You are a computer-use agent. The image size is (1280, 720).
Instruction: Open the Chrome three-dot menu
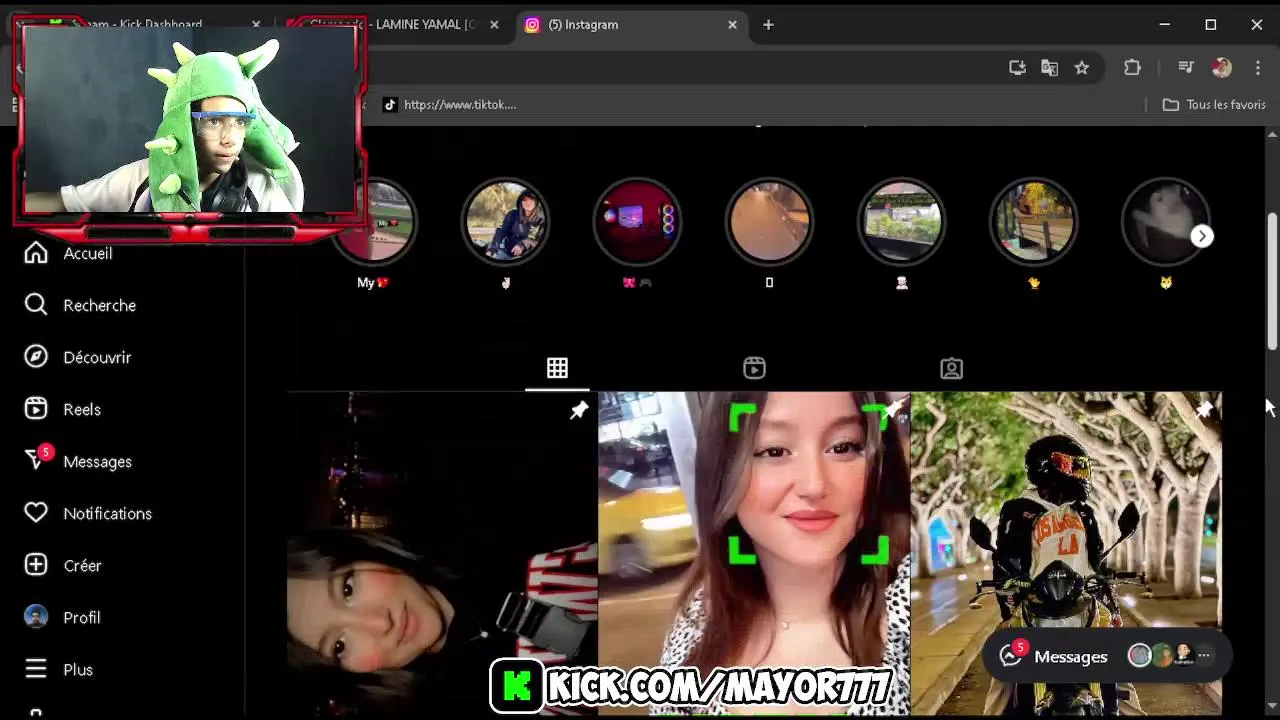[1258, 67]
